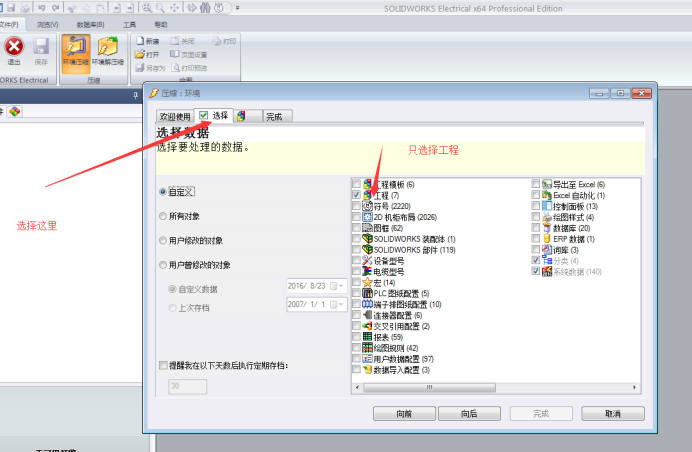Check the 电缆型号 checkbox
692x452 pixels.
[357, 271]
